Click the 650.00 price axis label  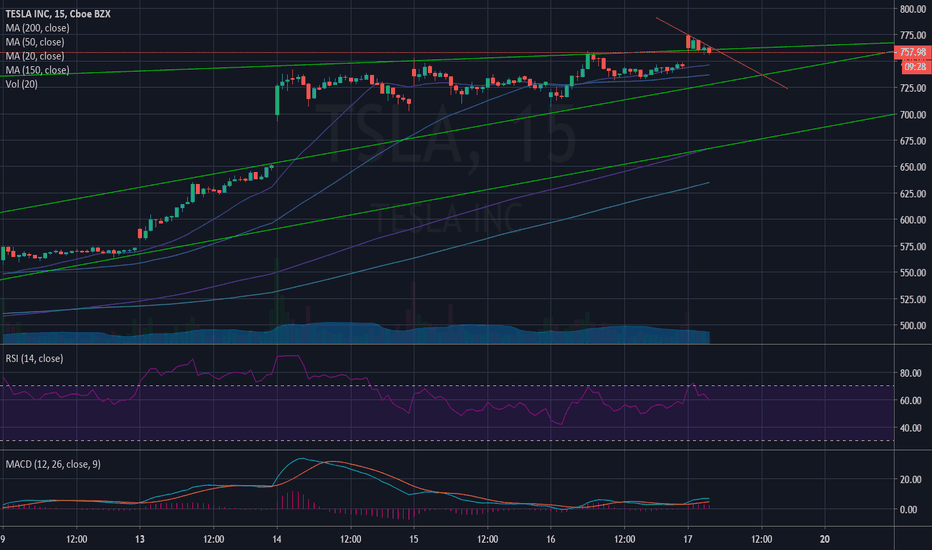click(913, 167)
